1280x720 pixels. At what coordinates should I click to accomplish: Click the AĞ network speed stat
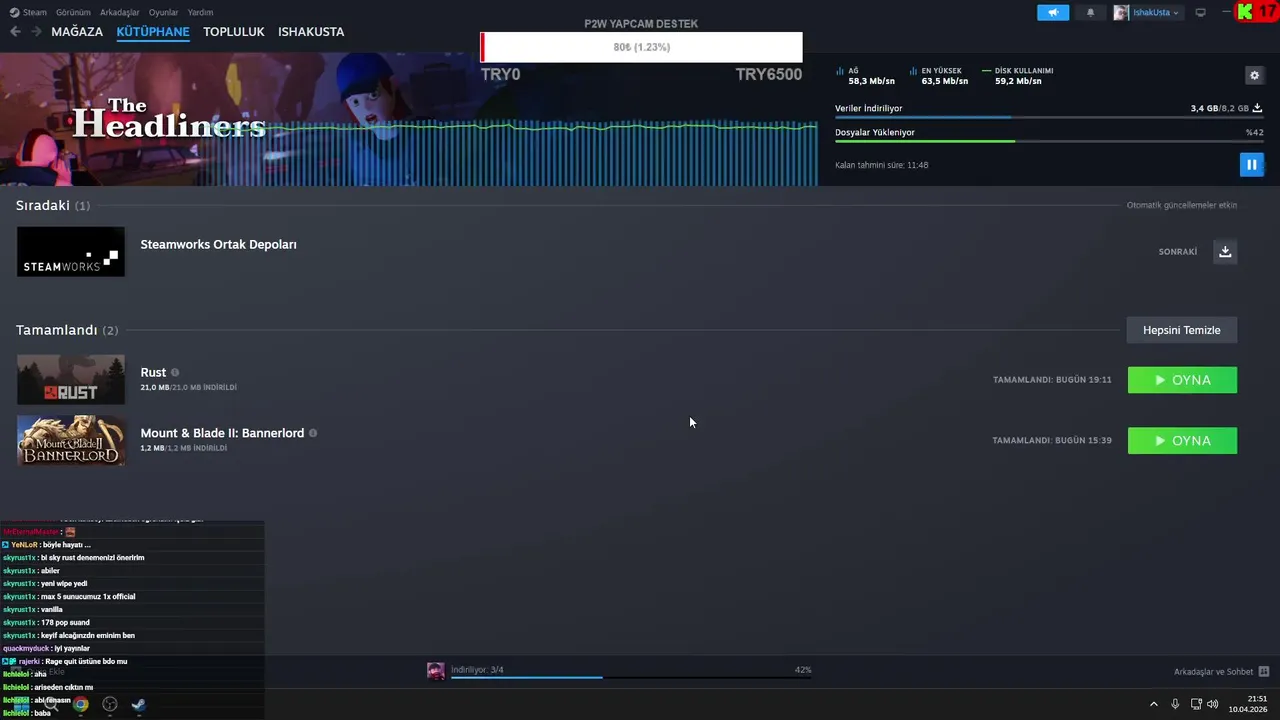(x=865, y=76)
